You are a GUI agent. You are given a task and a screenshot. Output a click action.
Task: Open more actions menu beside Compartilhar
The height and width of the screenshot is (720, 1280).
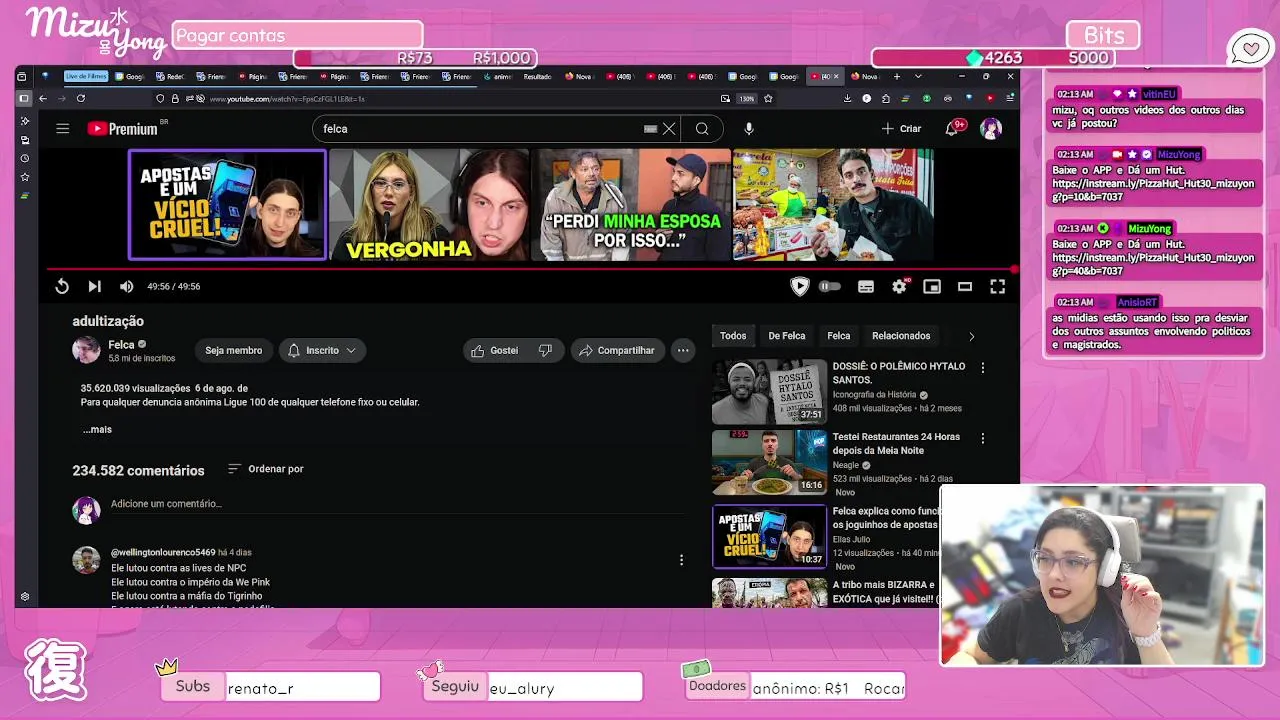click(683, 350)
